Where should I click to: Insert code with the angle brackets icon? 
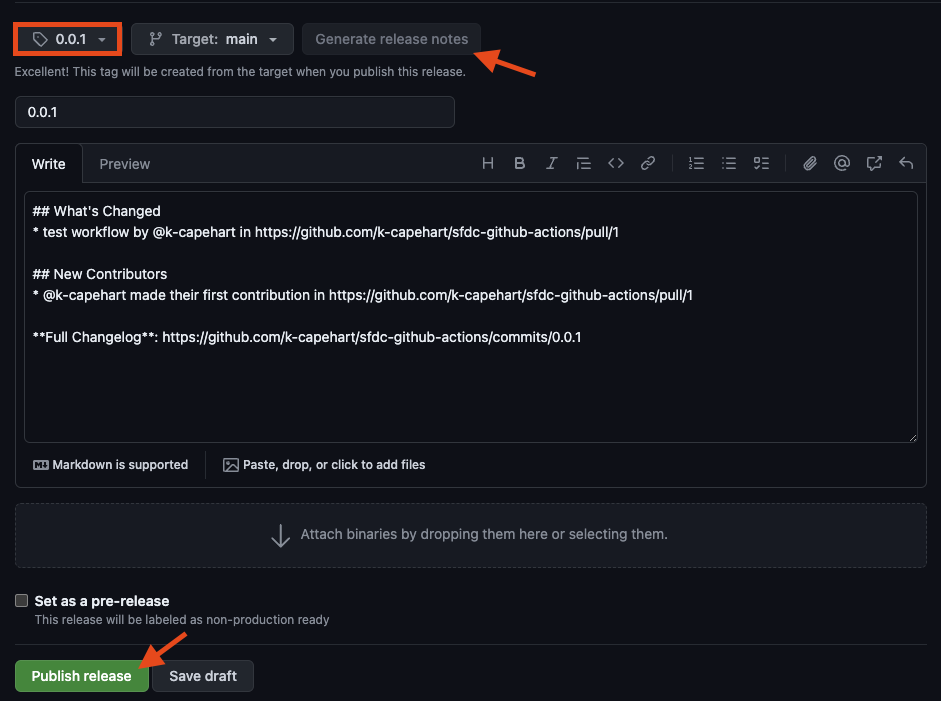click(x=616, y=163)
